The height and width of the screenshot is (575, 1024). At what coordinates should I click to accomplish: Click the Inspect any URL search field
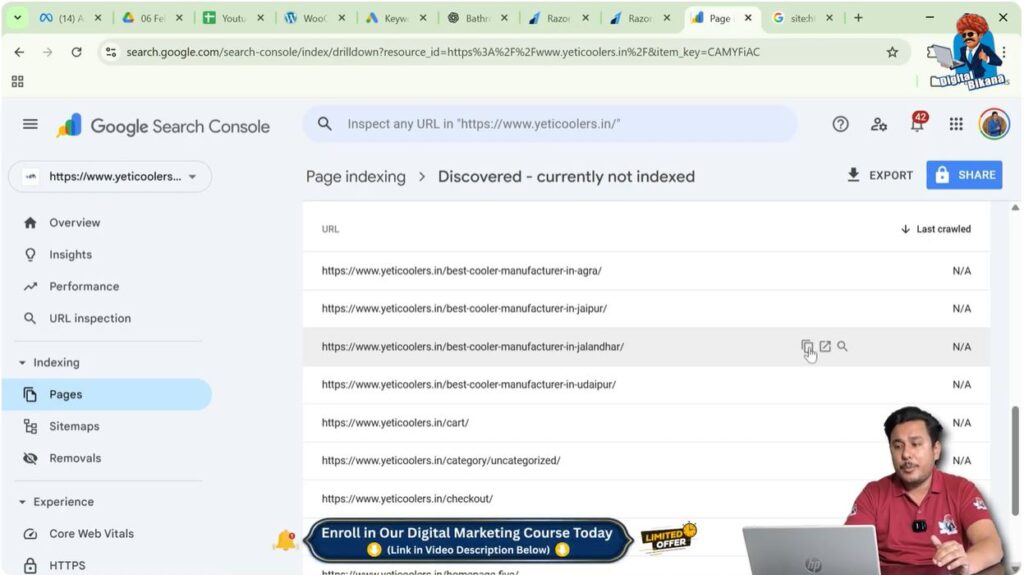tap(550, 123)
